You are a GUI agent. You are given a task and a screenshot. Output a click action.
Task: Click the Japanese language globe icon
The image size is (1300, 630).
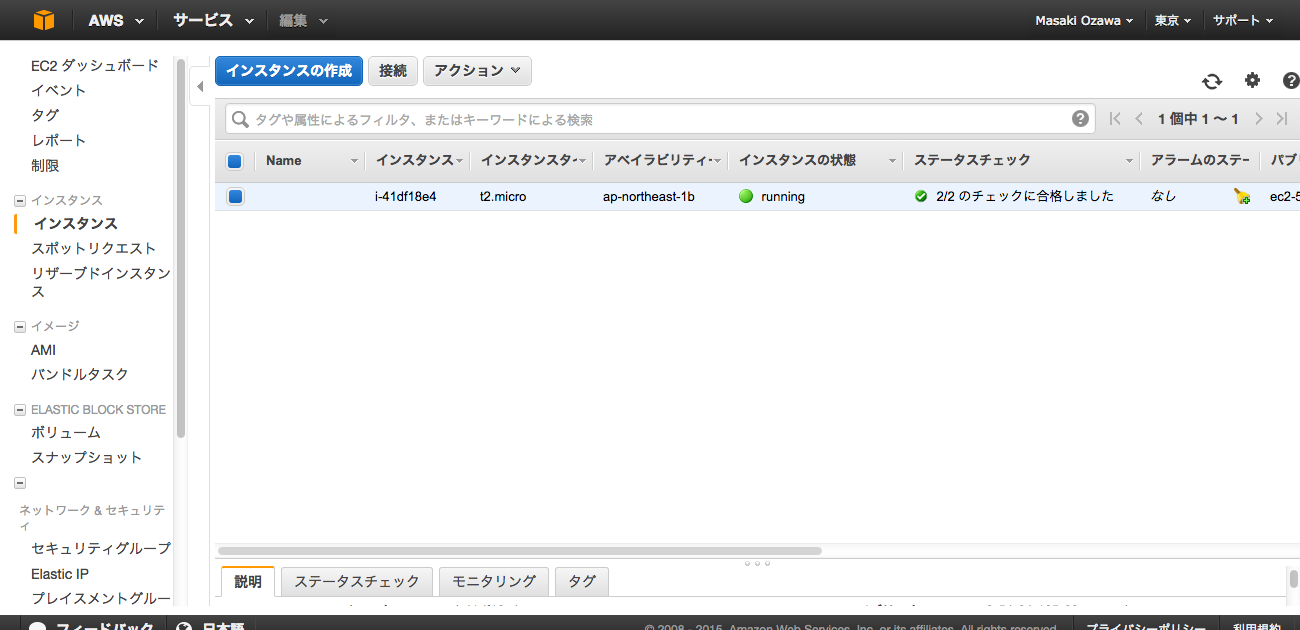184,626
